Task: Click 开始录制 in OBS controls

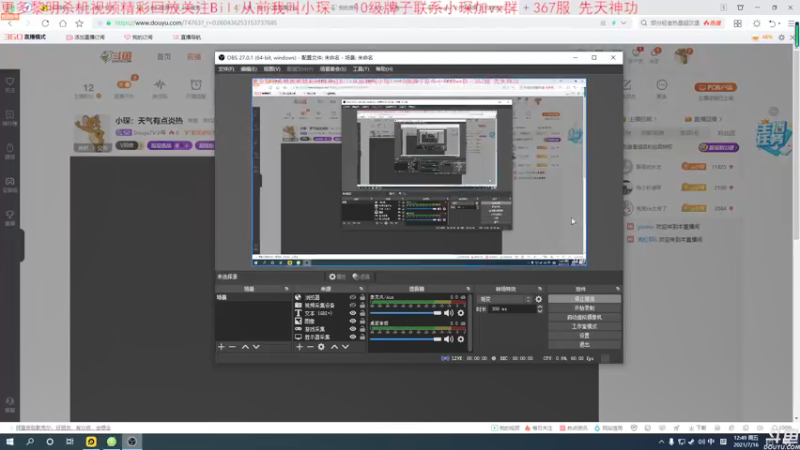Action: pos(585,308)
